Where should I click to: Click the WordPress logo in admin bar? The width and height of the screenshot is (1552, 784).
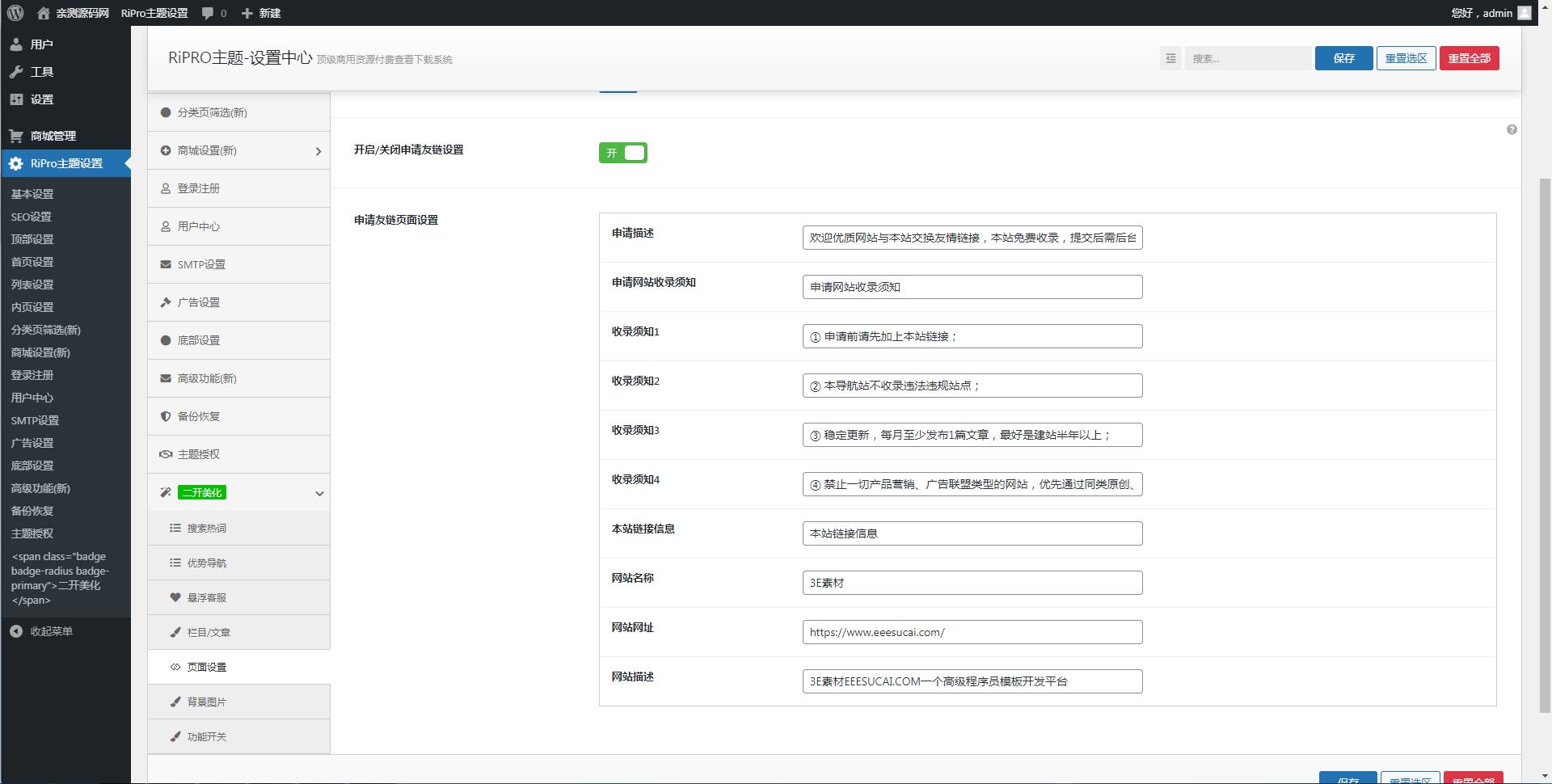13,13
